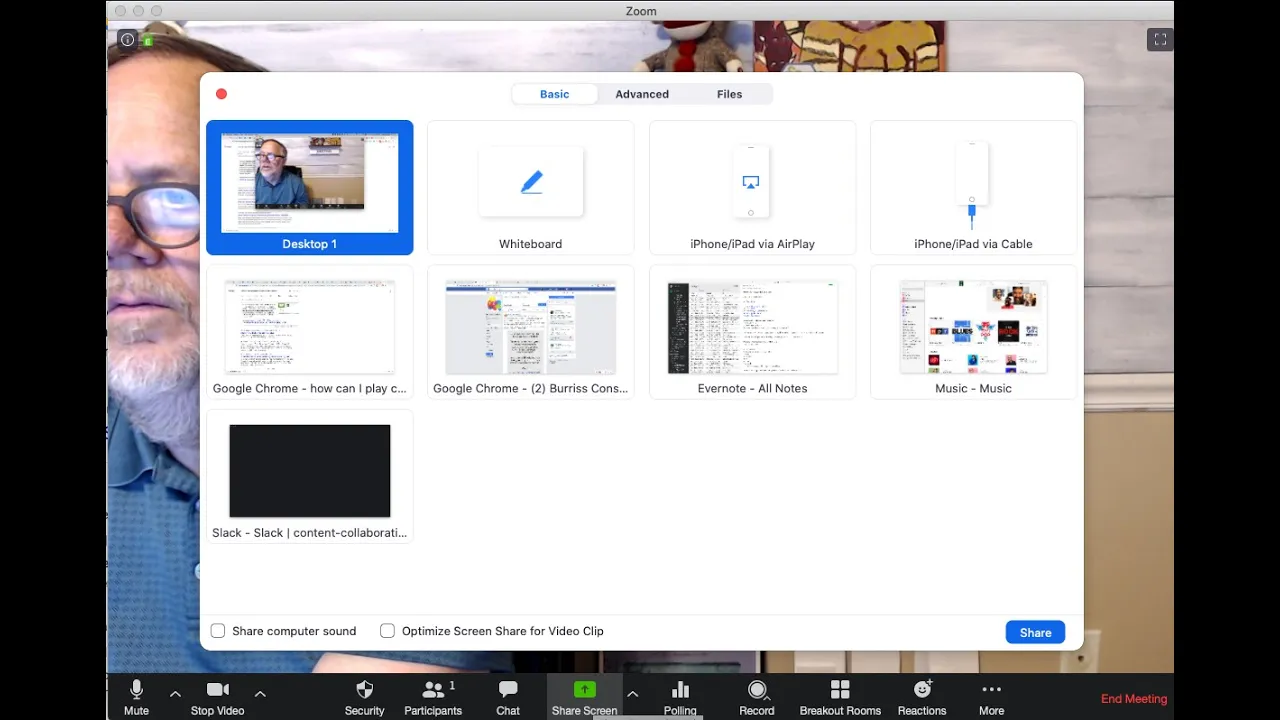Image resolution: width=1280 pixels, height=720 pixels.
Task: Select the Slack content-collaboration window
Action: coord(309,478)
